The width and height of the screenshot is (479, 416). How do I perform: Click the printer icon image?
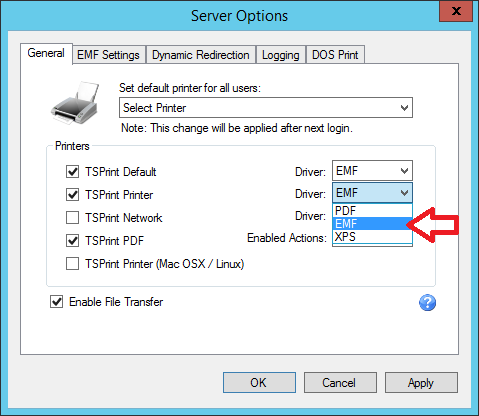75,102
